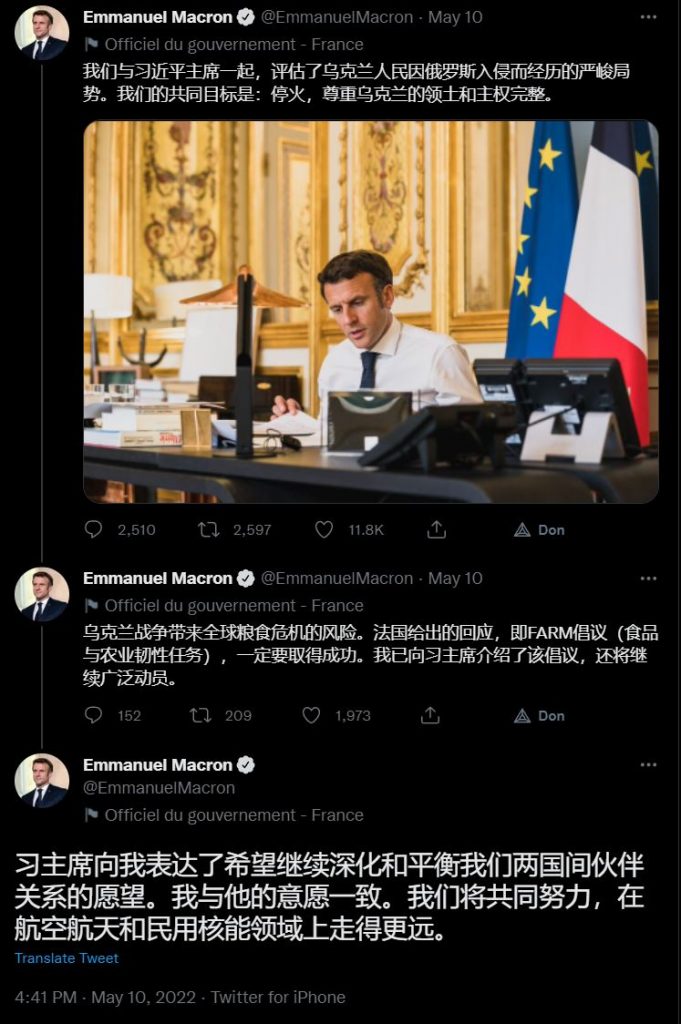681x1024 pixels.
Task: Retweet the first tweet with 2,597 retweets
Action: pos(209,530)
